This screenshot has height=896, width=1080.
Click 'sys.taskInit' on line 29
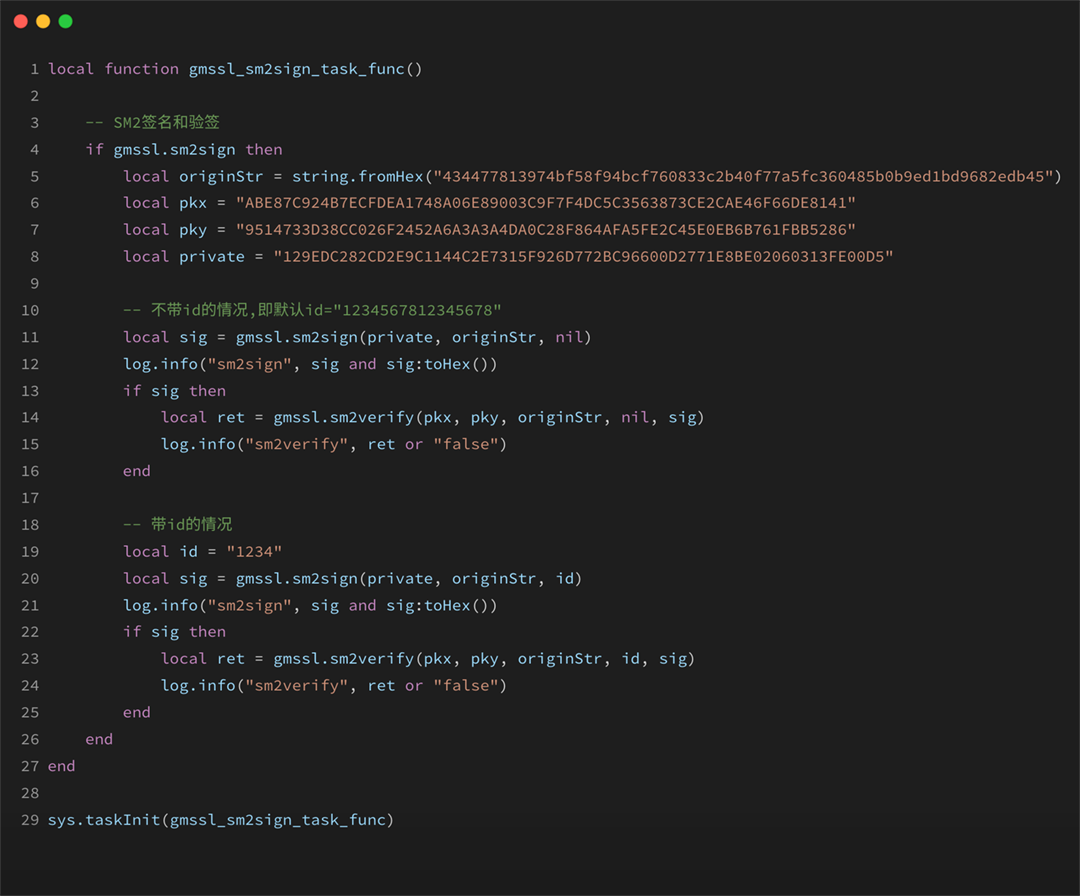click(103, 820)
